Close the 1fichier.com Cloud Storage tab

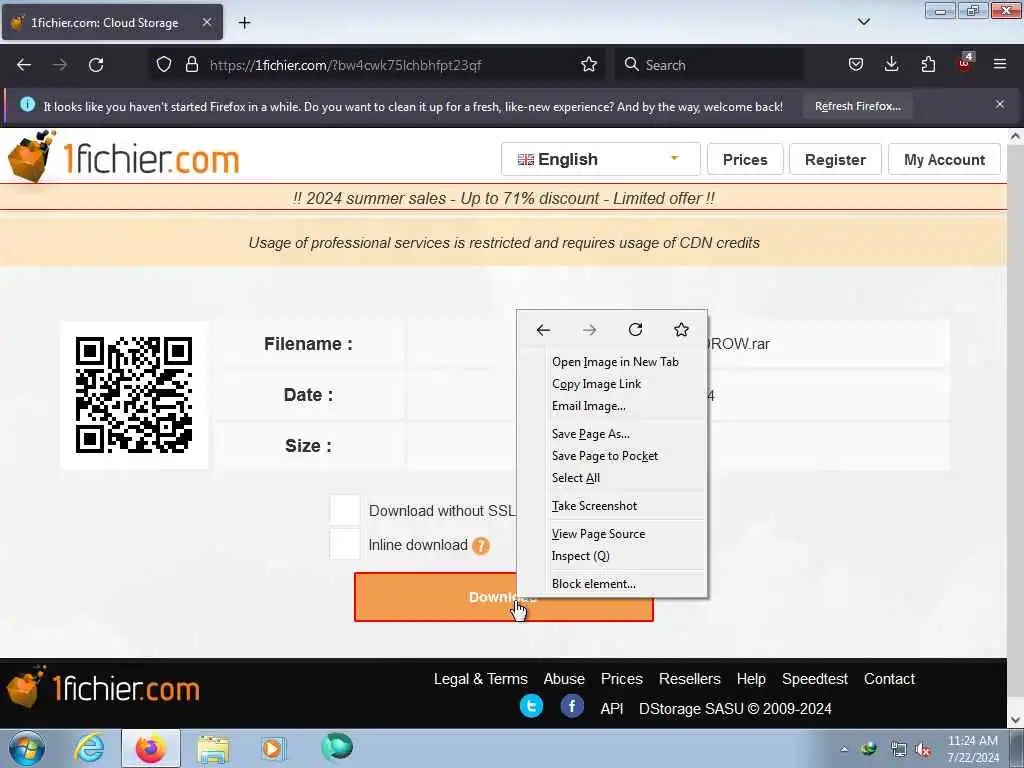coord(206,22)
